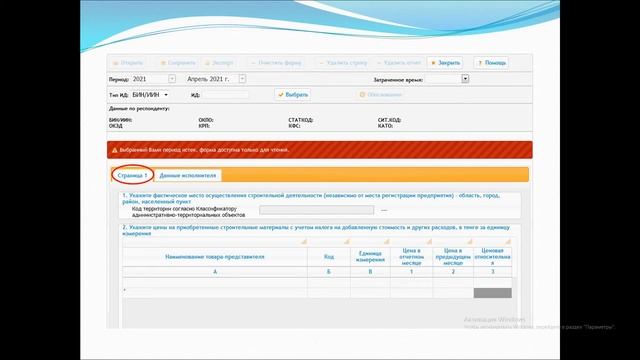Open help via Помощь button
The height and width of the screenshot is (360, 640).
point(491,63)
